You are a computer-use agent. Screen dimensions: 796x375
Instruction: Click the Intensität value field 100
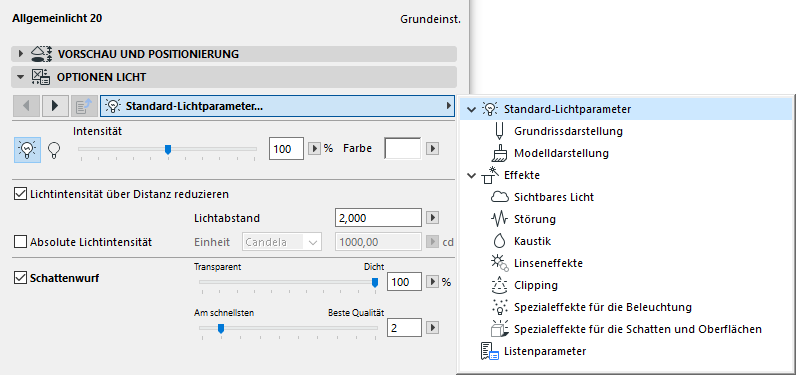point(286,149)
